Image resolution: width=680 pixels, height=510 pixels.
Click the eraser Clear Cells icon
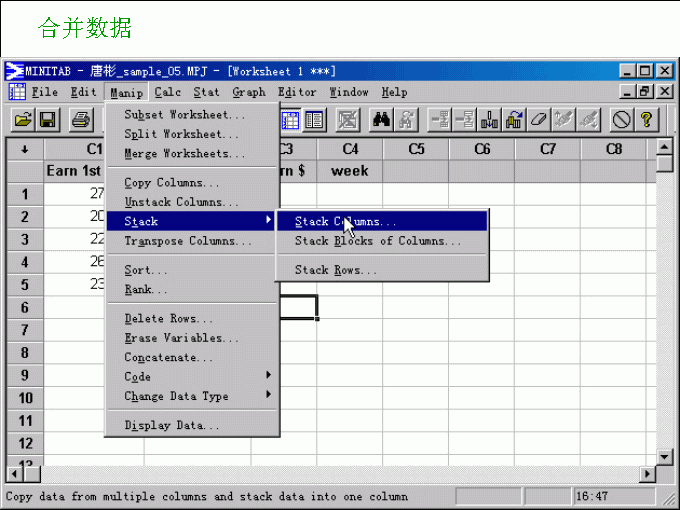click(541, 120)
